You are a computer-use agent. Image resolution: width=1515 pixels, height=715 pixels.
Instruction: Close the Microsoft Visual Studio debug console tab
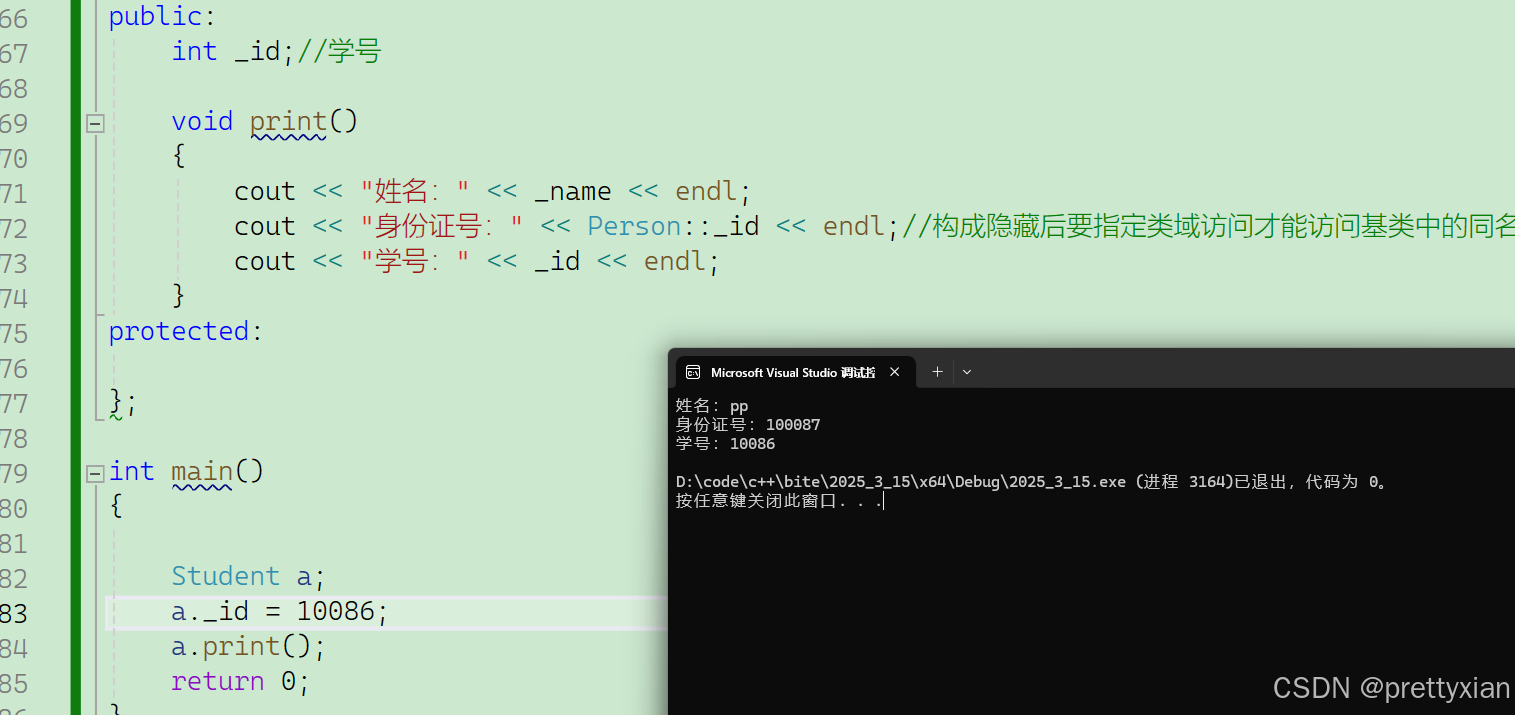894,372
